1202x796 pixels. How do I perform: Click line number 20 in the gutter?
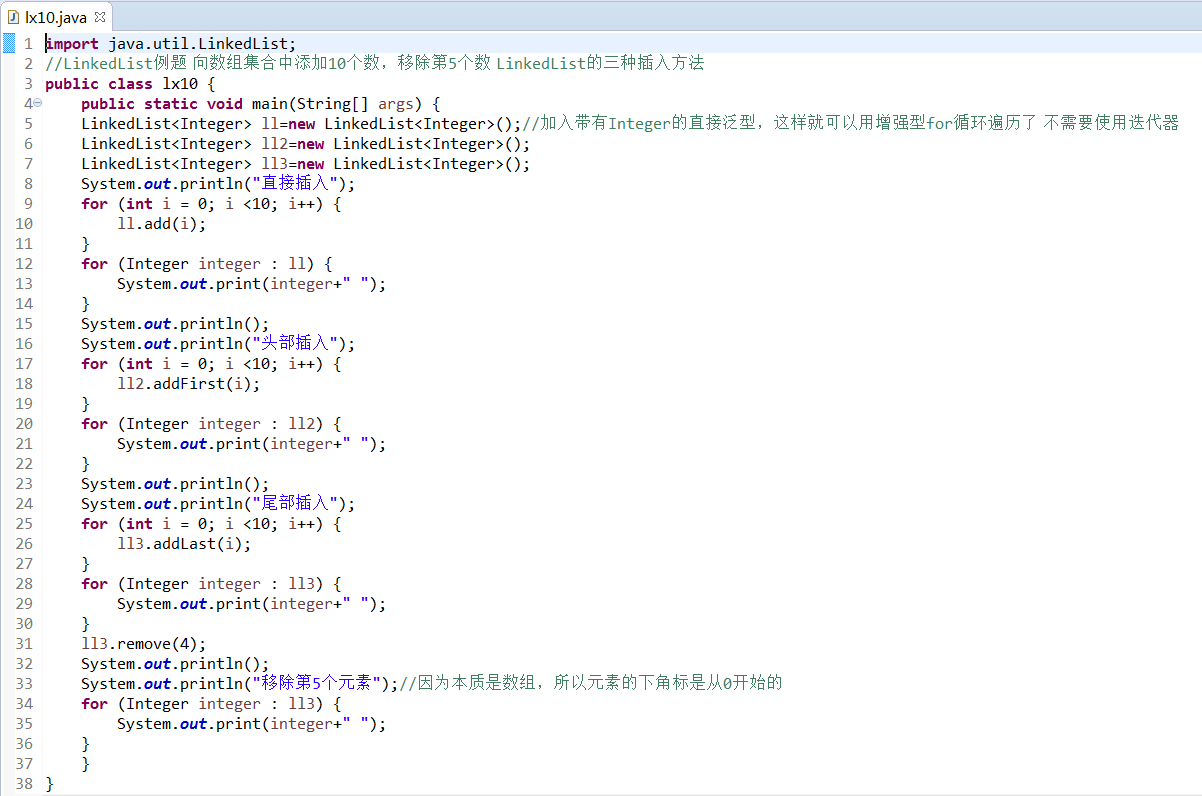coord(24,423)
